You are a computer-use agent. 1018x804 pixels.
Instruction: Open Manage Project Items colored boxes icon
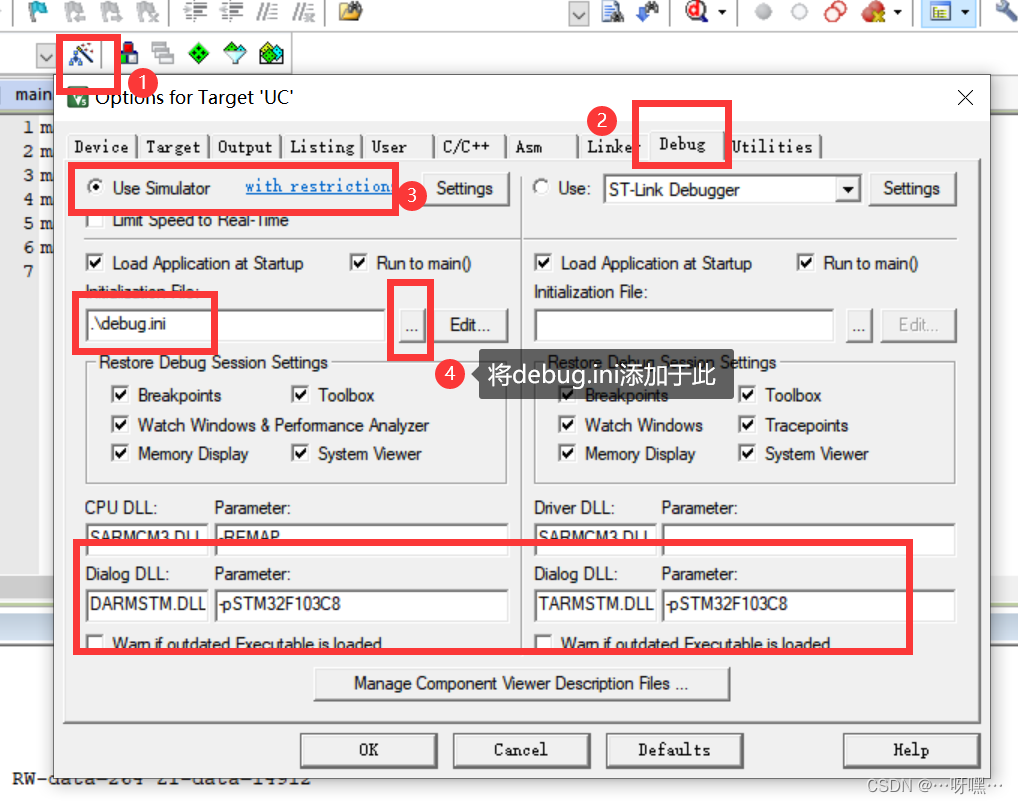[x=127, y=53]
